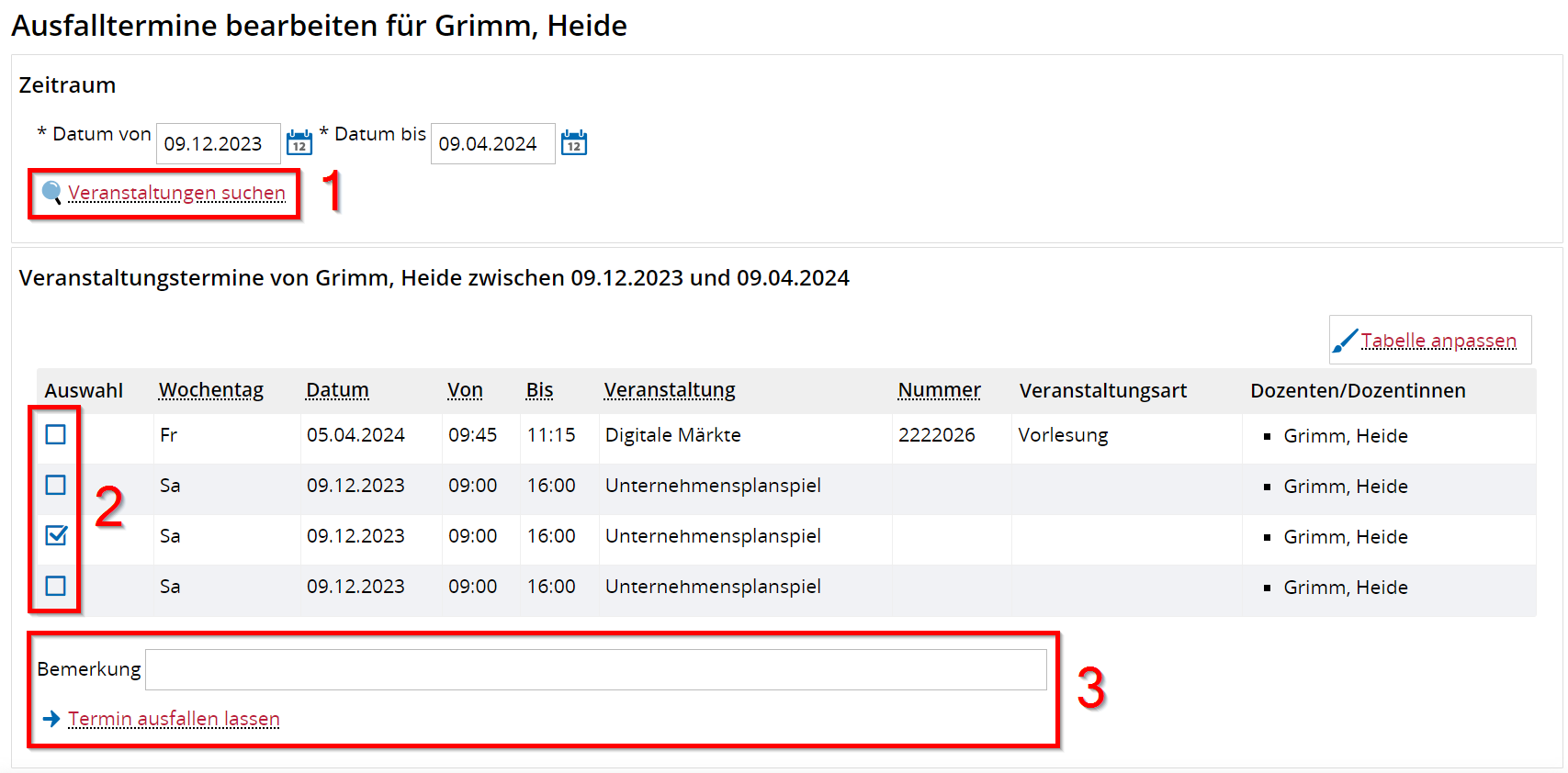
Task: Click the arrow icon beside Termin ausfallen lassen
Action: coord(52,719)
